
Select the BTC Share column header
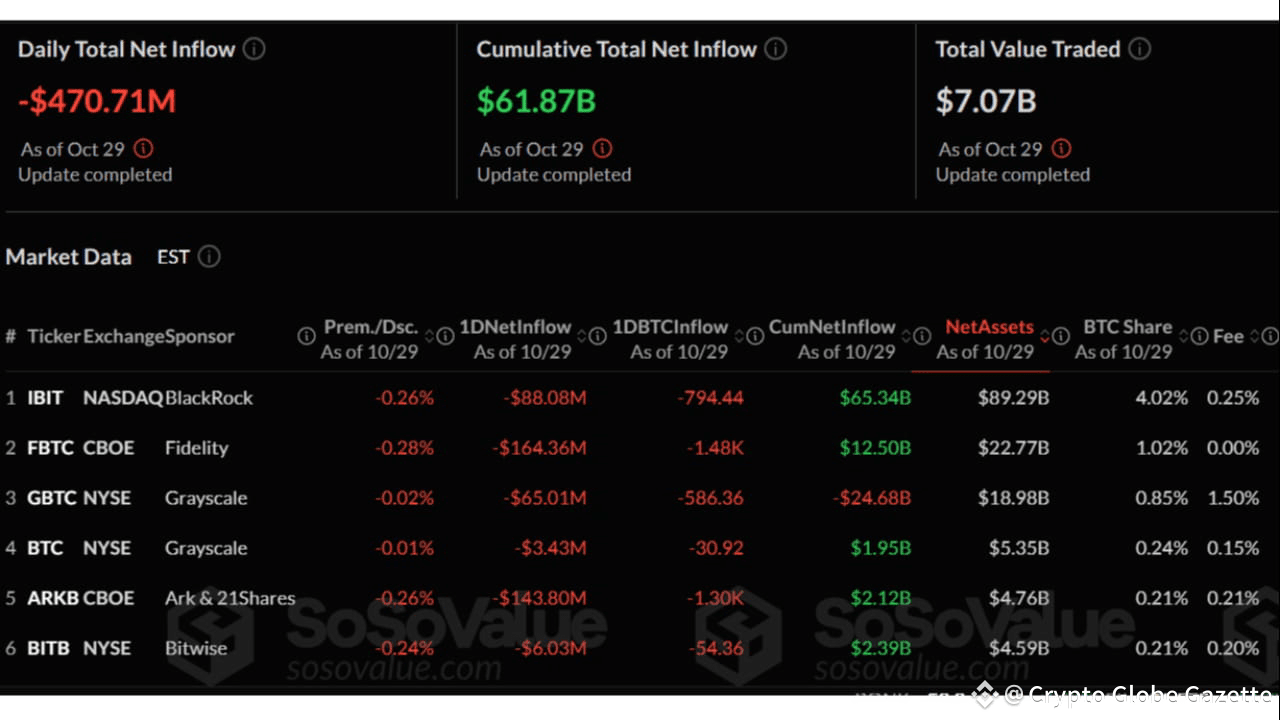[1127, 327]
